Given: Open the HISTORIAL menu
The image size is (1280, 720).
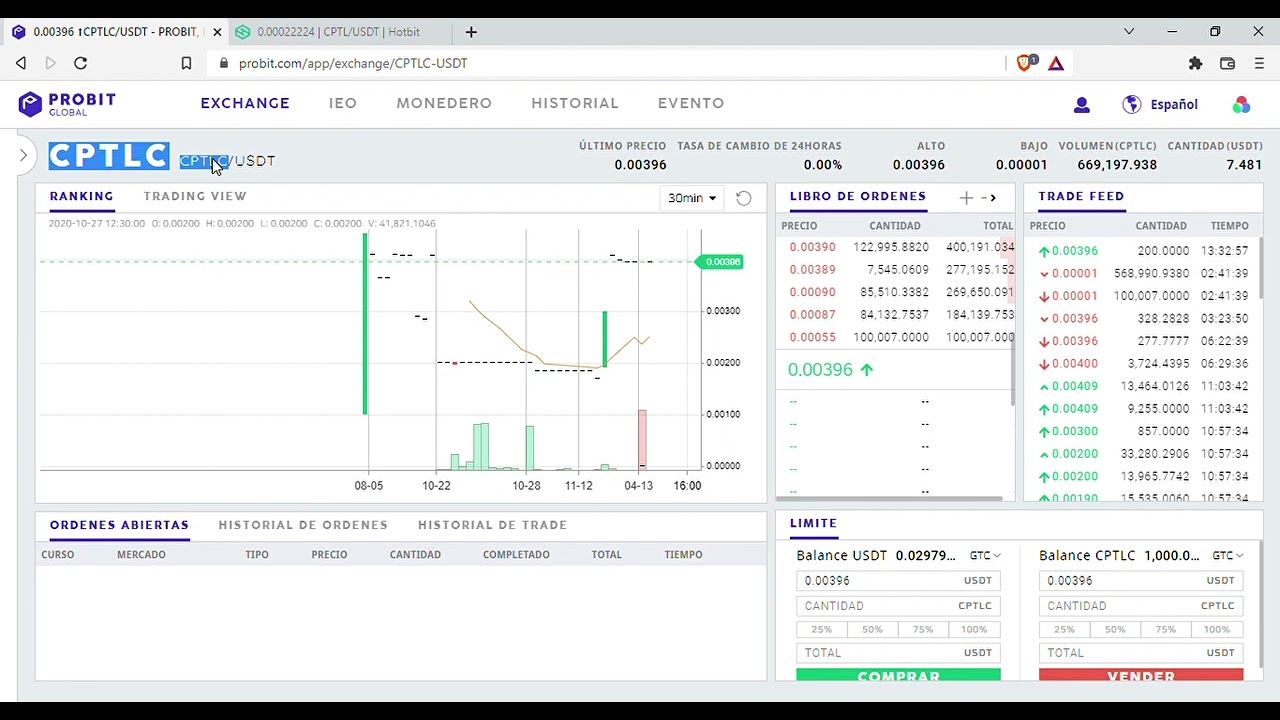Looking at the screenshot, I should pyautogui.click(x=575, y=103).
